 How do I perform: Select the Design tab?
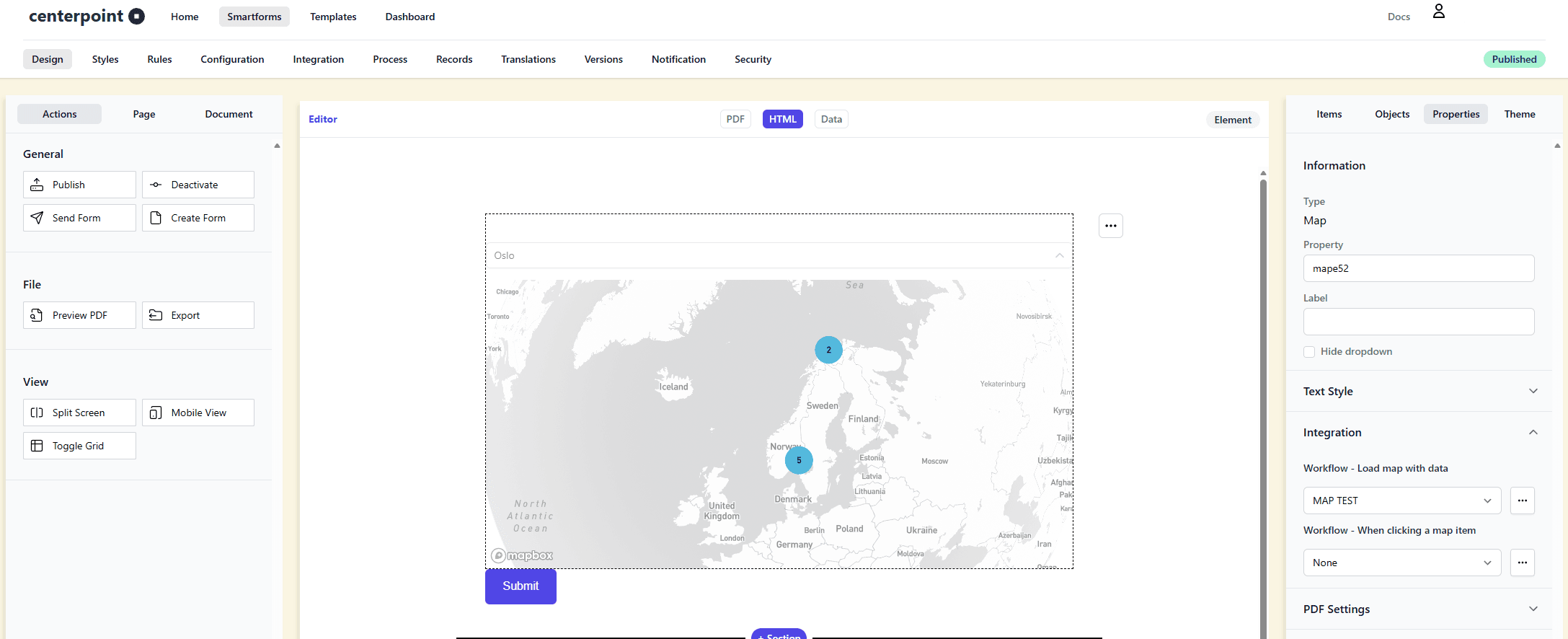pos(48,59)
